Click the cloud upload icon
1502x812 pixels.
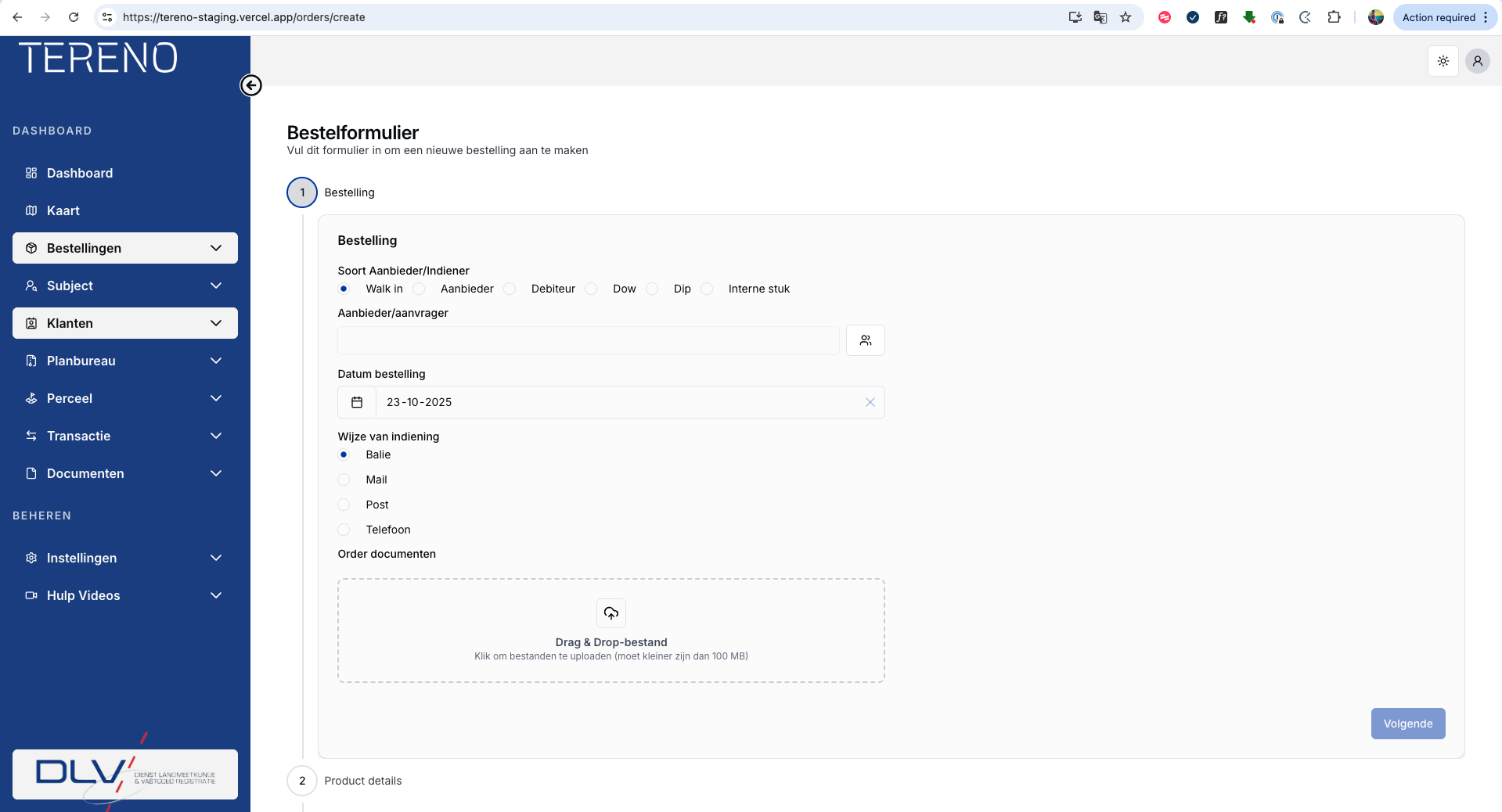(x=611, y=613)
